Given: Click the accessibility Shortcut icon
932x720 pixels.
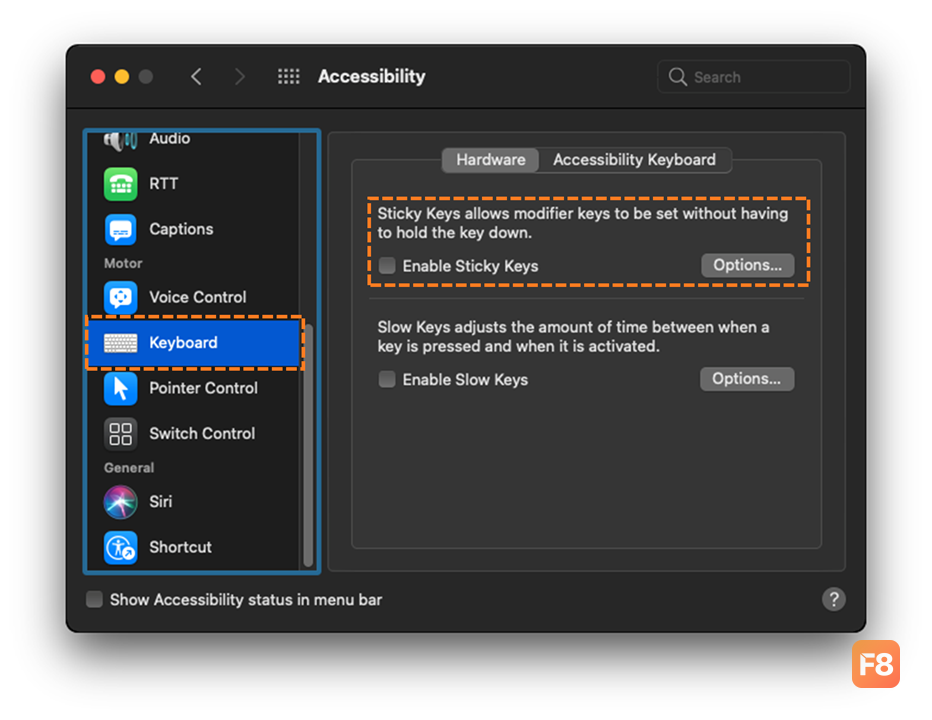Looking at the screenshot, I should coord(121,548).
